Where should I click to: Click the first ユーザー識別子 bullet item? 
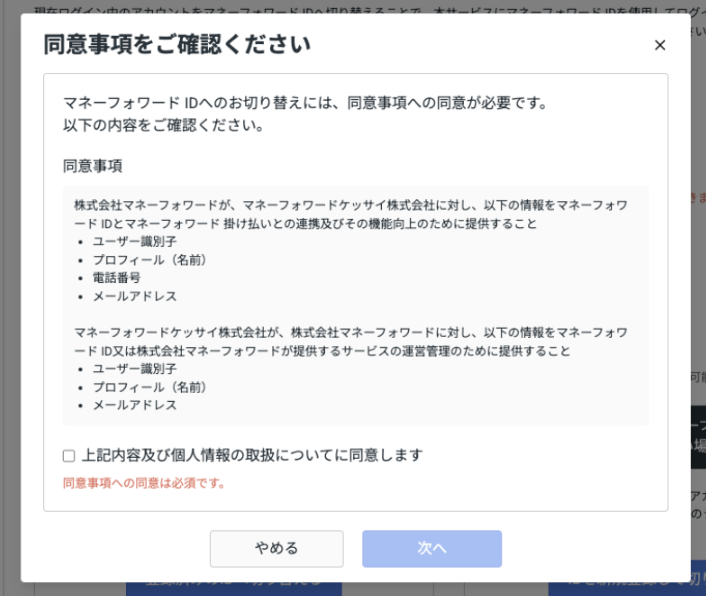(135, 241)
